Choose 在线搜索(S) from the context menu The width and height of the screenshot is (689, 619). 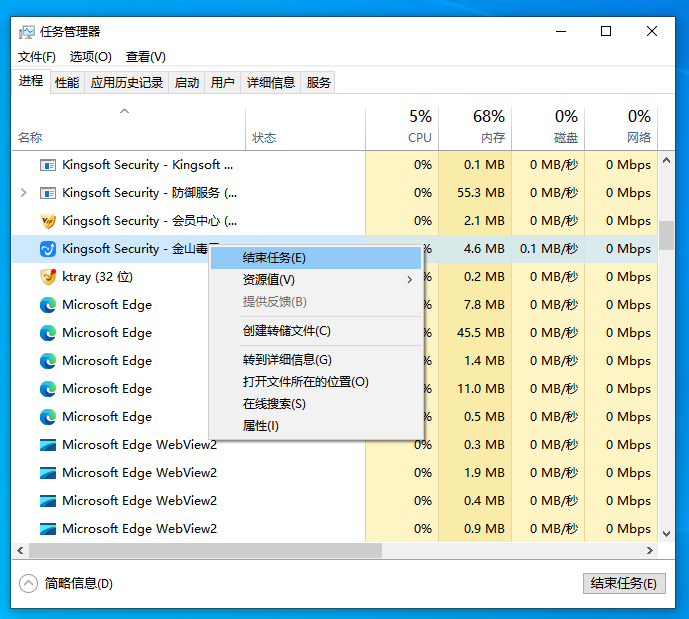point(316,404)
